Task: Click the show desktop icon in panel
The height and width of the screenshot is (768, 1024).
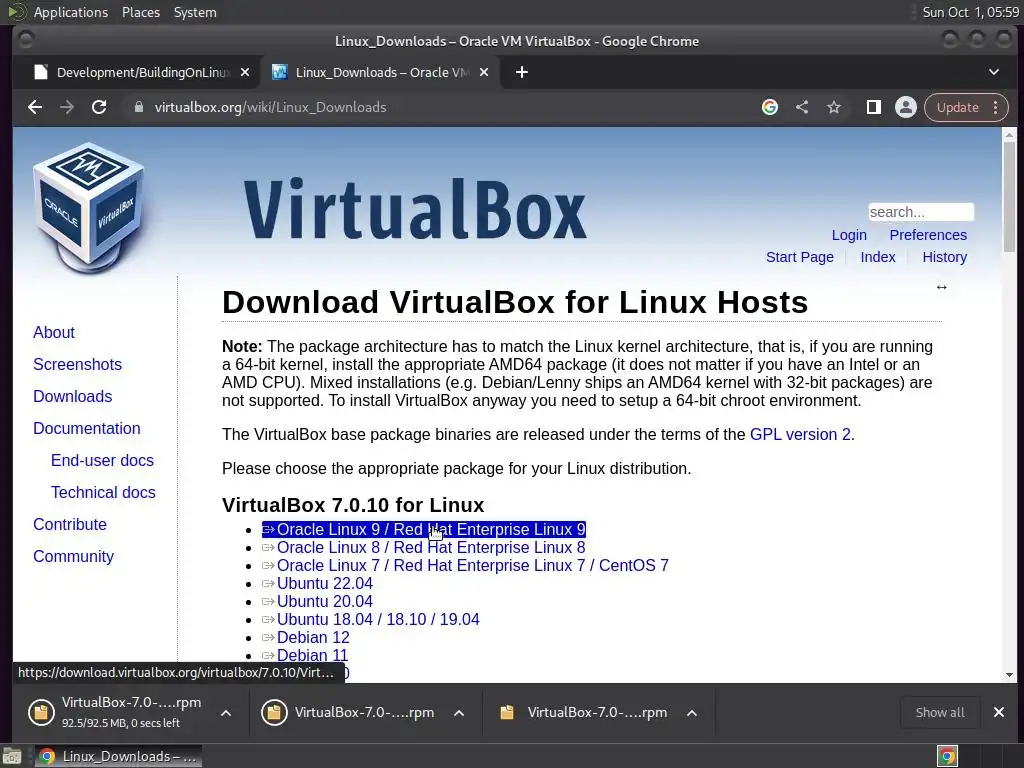Action: coord(12,757)
